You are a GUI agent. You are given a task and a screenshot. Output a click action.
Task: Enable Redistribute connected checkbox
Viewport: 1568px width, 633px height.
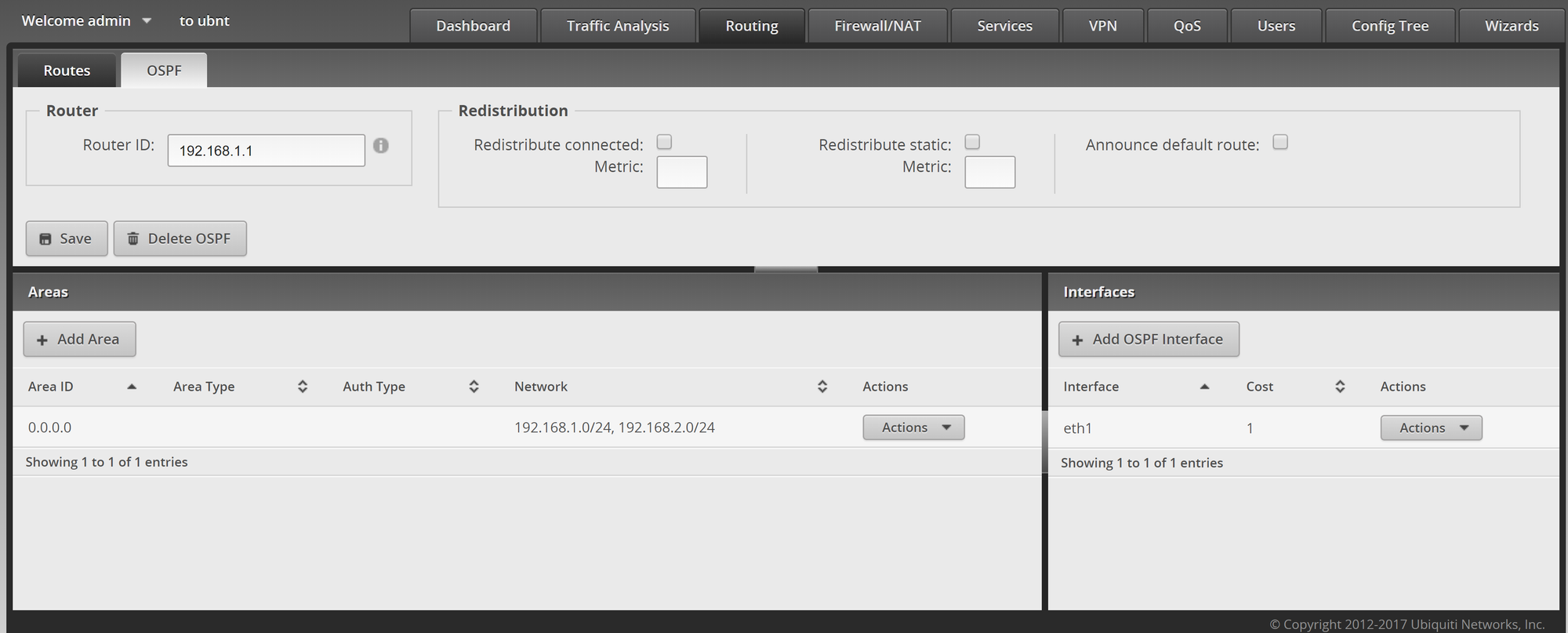[664, 142]
